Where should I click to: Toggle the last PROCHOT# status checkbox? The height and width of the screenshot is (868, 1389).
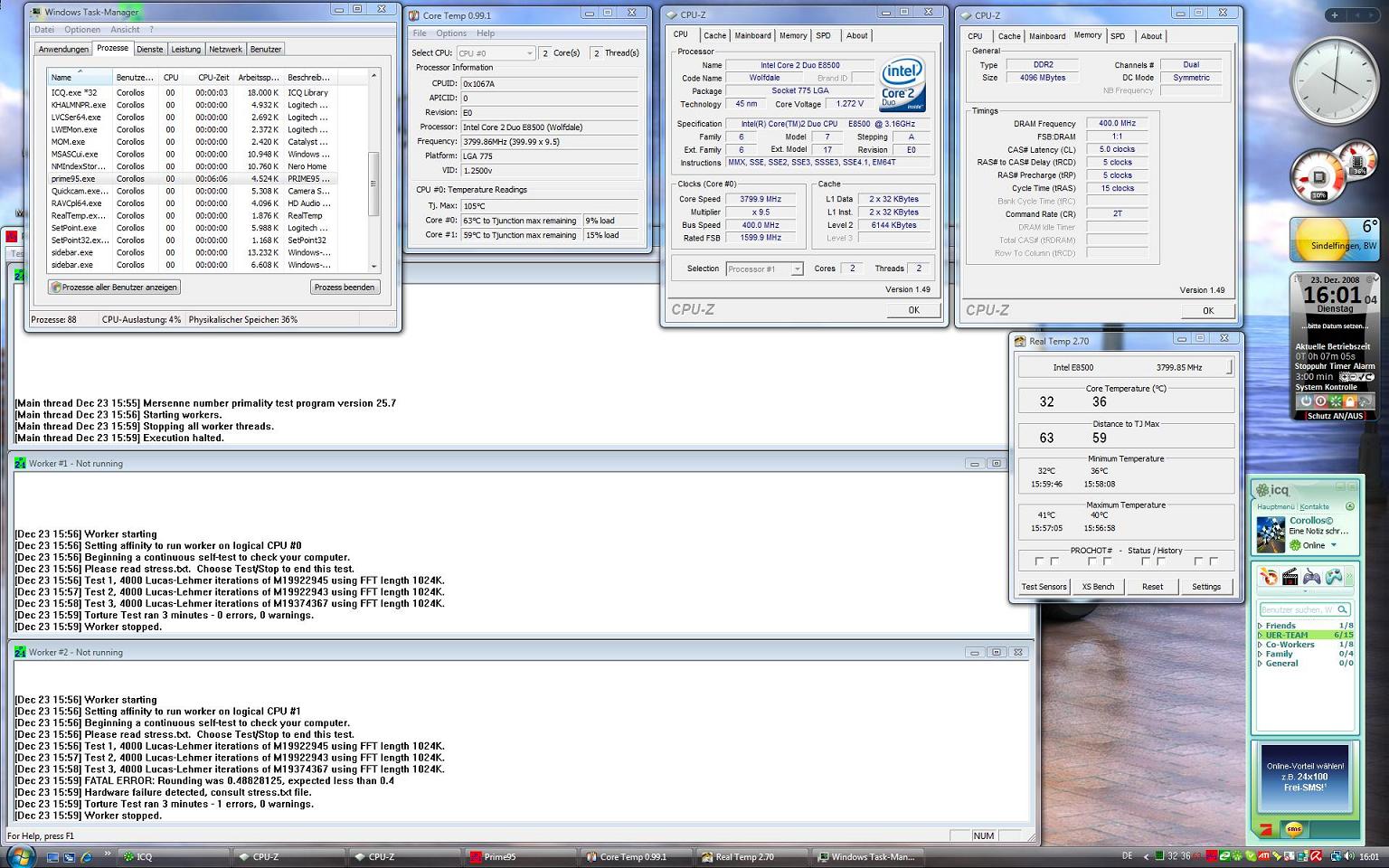pyautogui.click(x=1214, y=561)
